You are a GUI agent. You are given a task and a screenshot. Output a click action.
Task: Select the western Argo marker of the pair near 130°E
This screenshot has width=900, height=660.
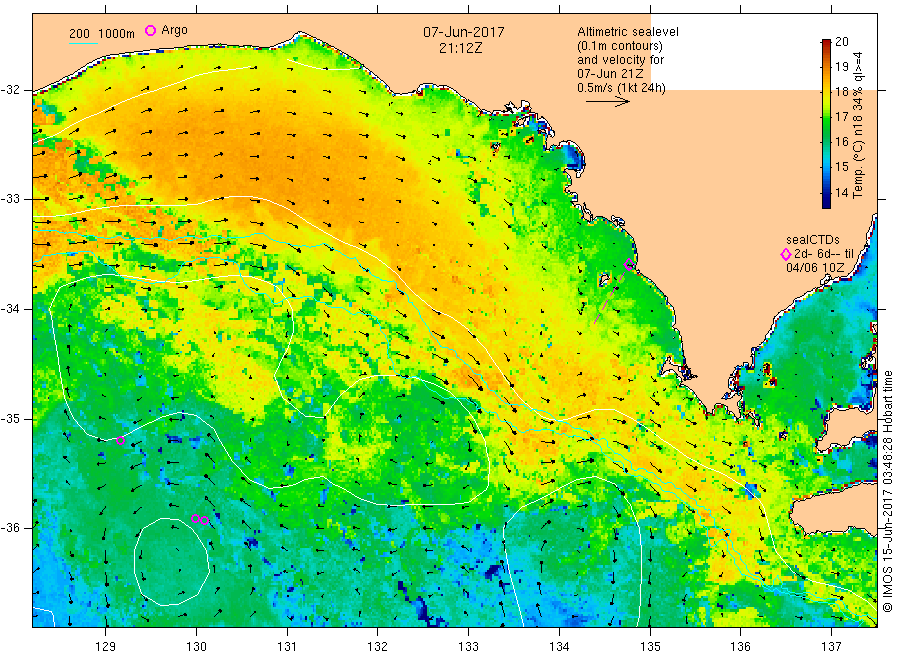tap(195, 518)
